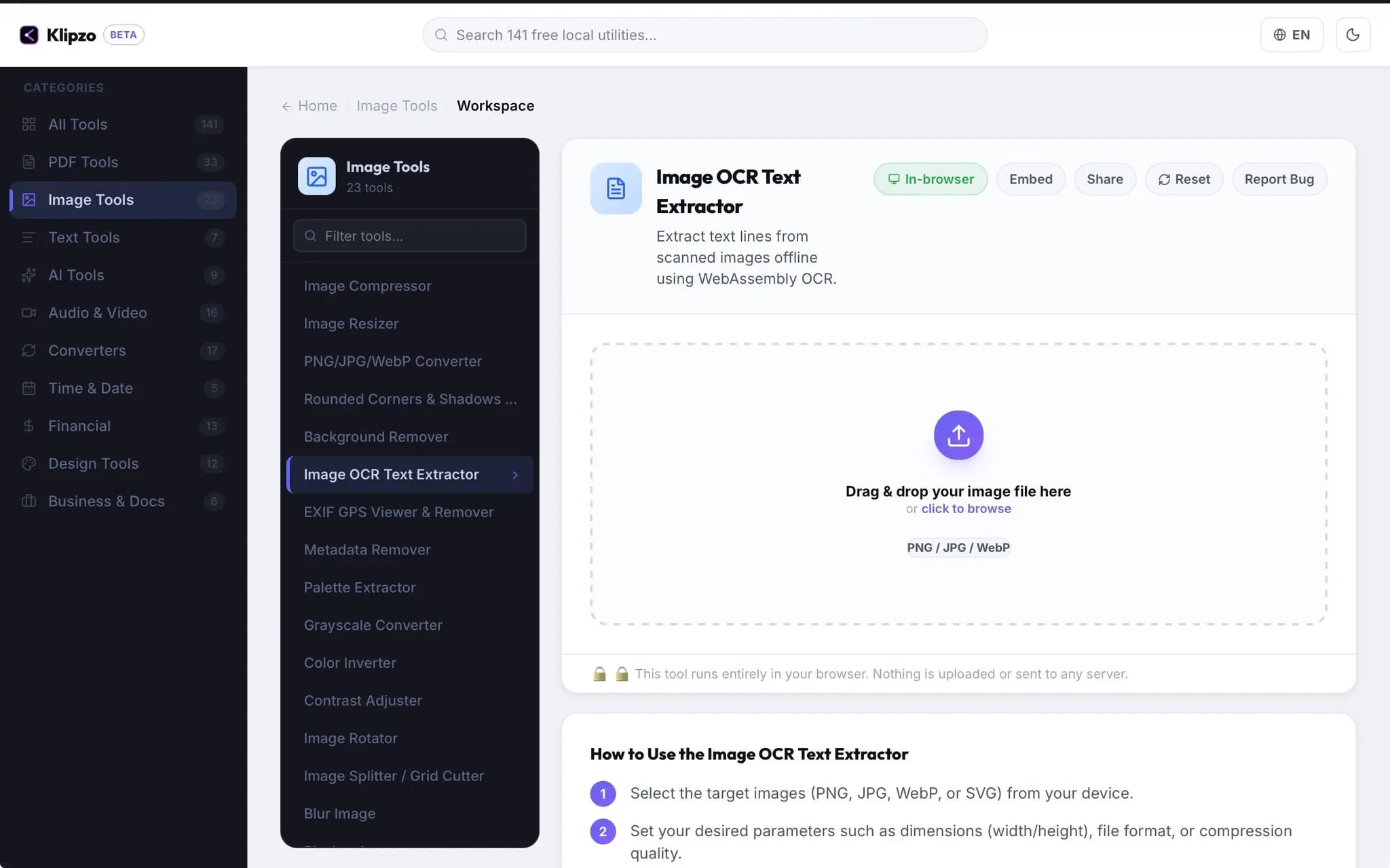Screen dimensions: 1390x868
Task: Focus the Search 141 free local utilities field
Action: tap(705, 35)
